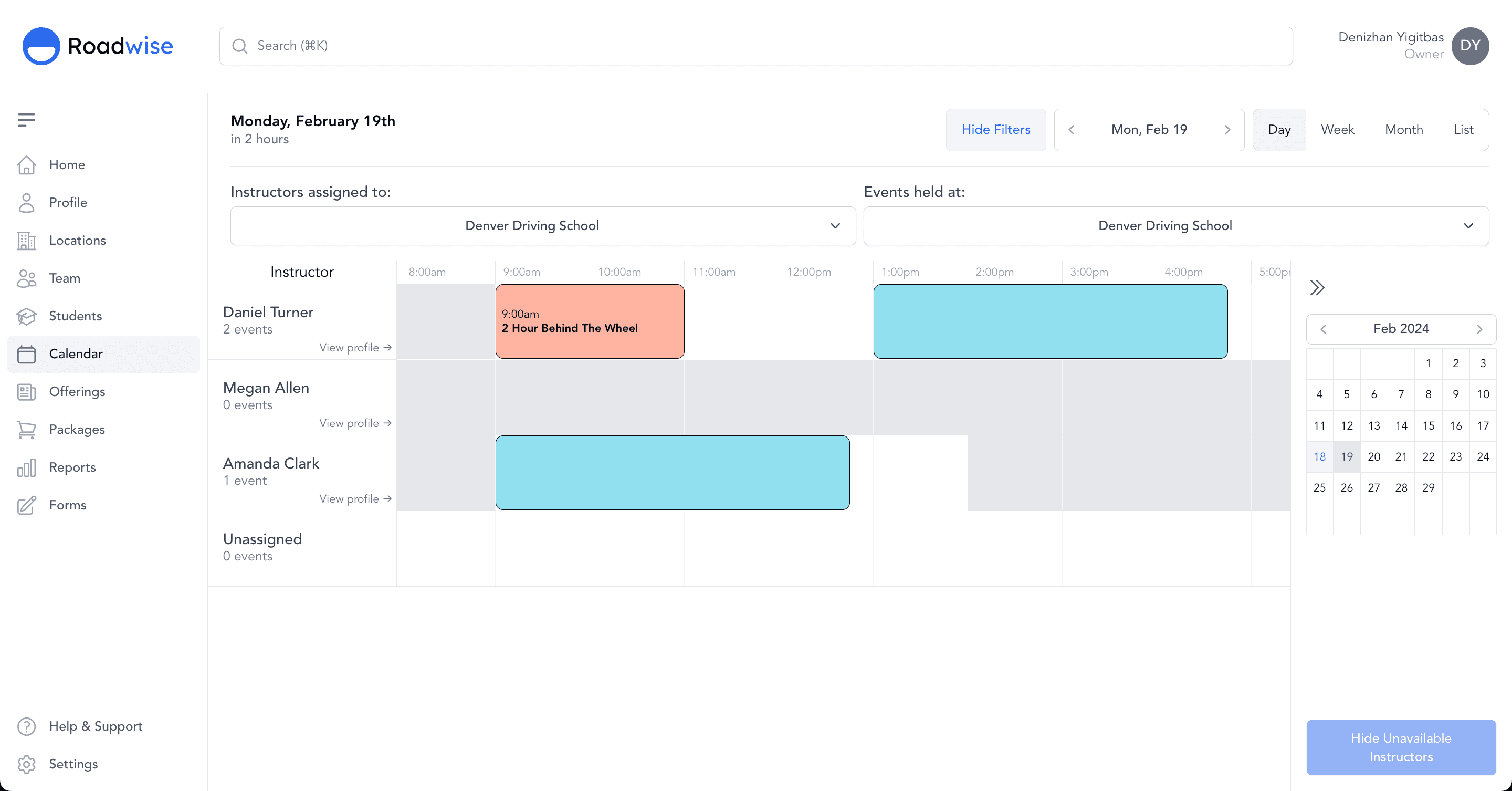
Task: Click the Reports icon in sidebar
Action: point(27,467)
